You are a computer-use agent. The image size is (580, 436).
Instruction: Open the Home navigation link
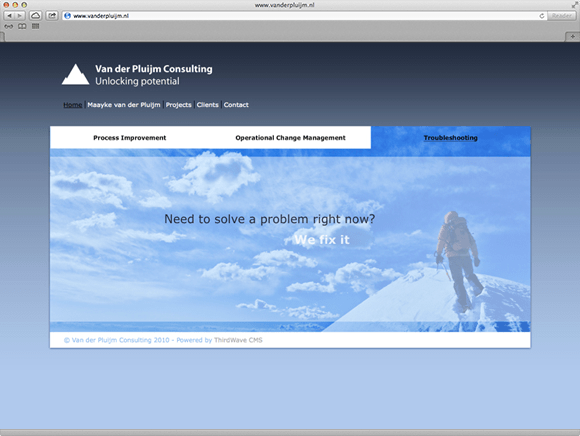click(72, 105)
